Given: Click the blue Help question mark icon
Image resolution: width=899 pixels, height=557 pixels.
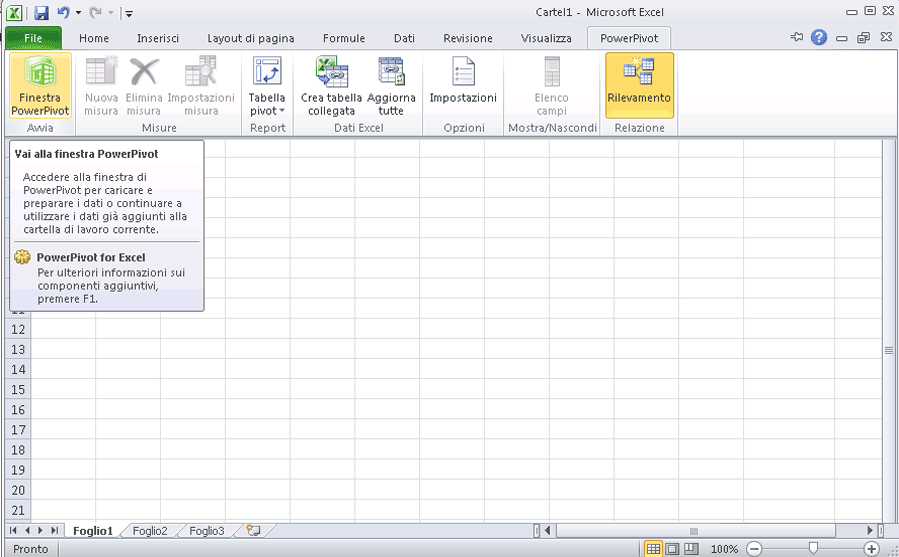Looking at the screenshot, I should [819, 37].
